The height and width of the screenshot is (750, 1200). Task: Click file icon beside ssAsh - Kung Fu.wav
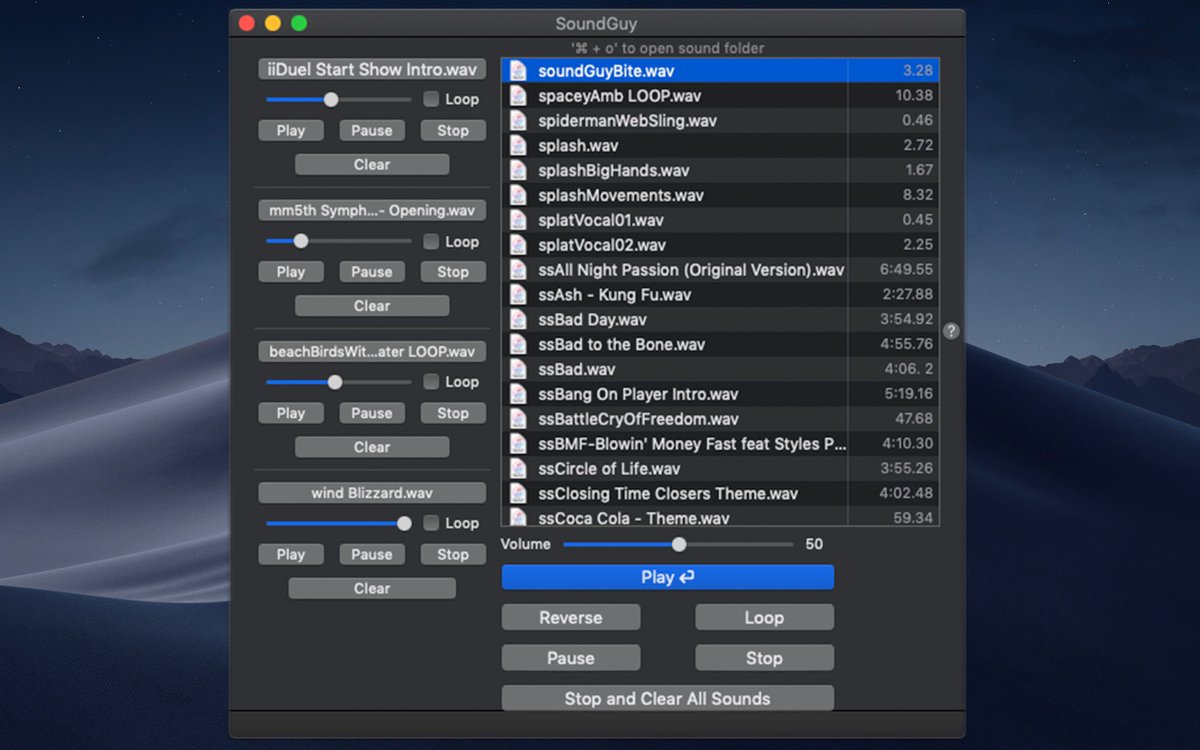518,295
